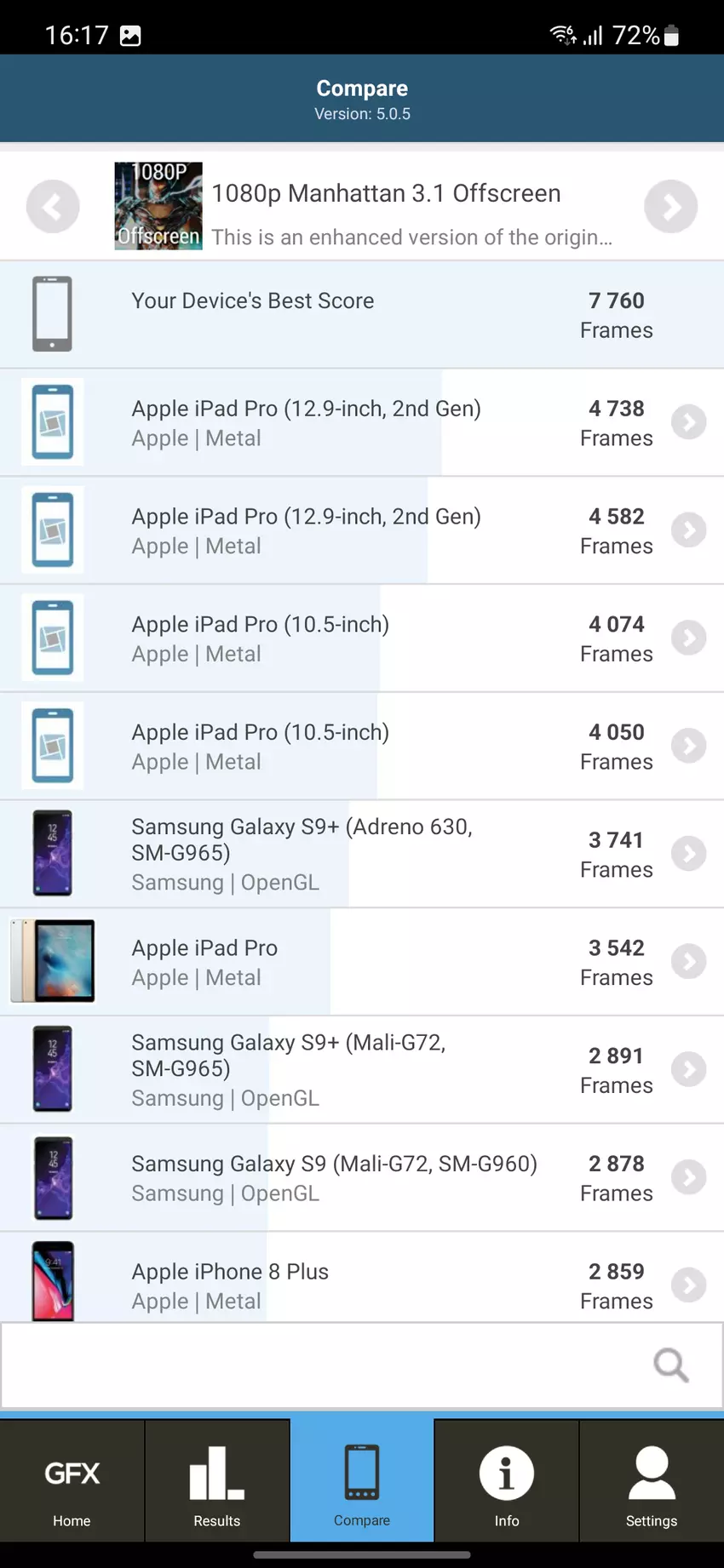The image size is (724, 1568).
Task: Tap your device's phone icon
Action: coord(52,314)
